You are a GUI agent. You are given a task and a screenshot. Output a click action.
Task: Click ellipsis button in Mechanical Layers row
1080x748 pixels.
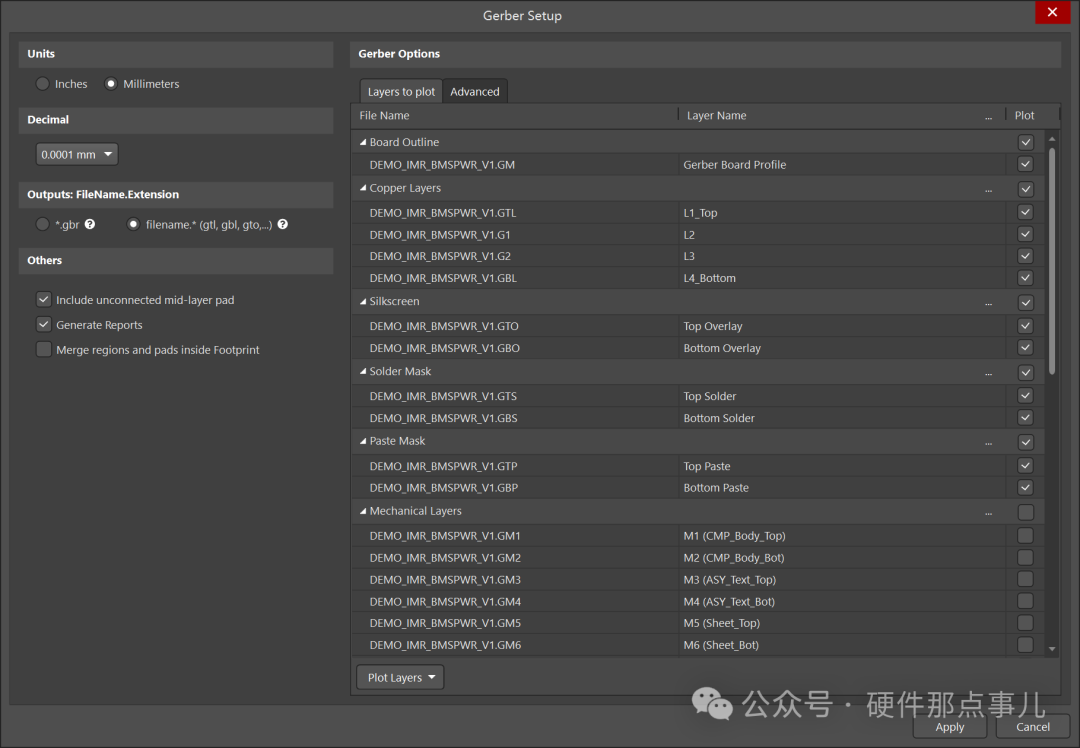pos(988,513)
